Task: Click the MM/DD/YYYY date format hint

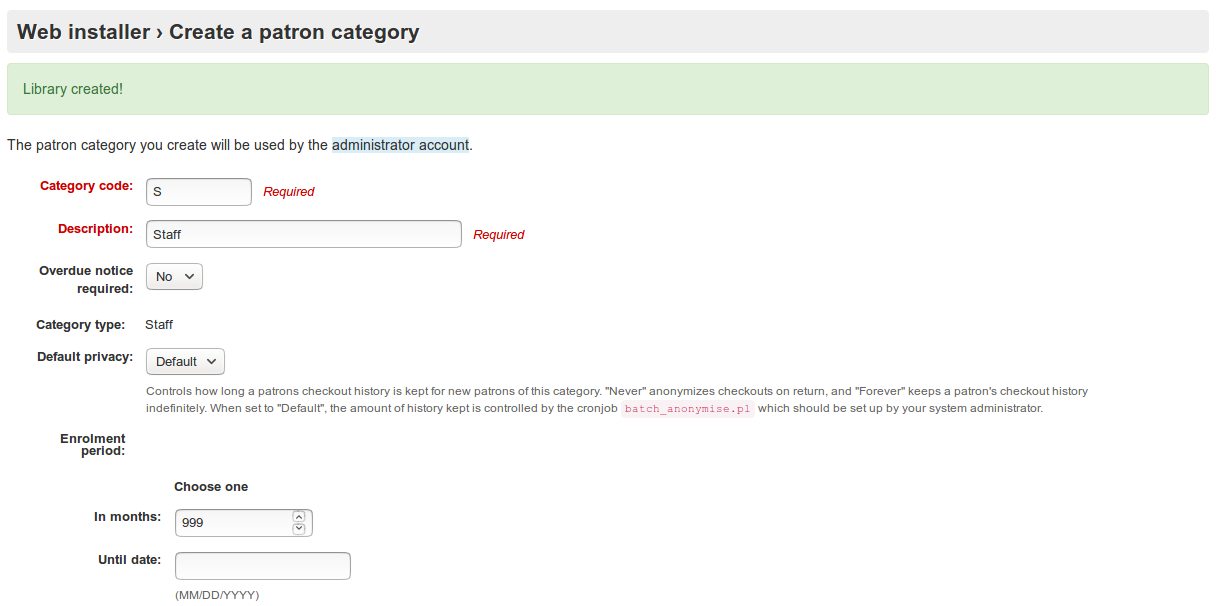Action: (x=217, y=595)
